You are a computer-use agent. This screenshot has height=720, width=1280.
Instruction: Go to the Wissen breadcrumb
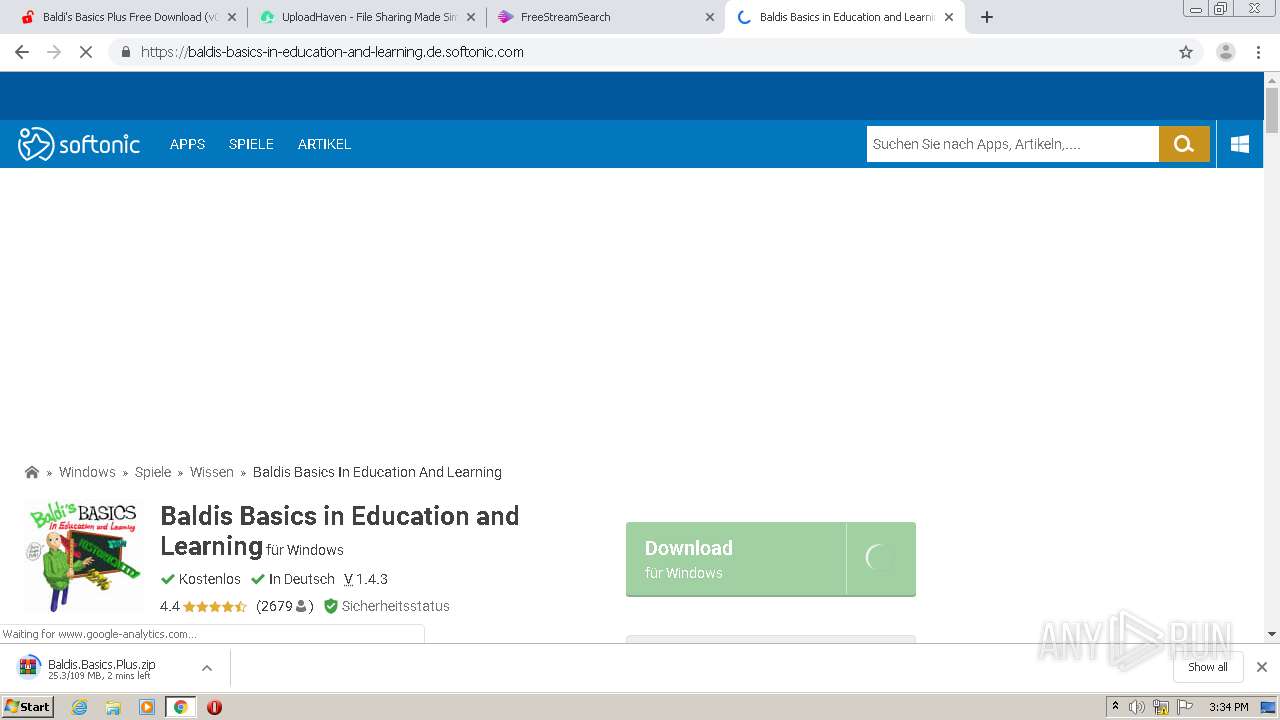click(x=212, y=472)
